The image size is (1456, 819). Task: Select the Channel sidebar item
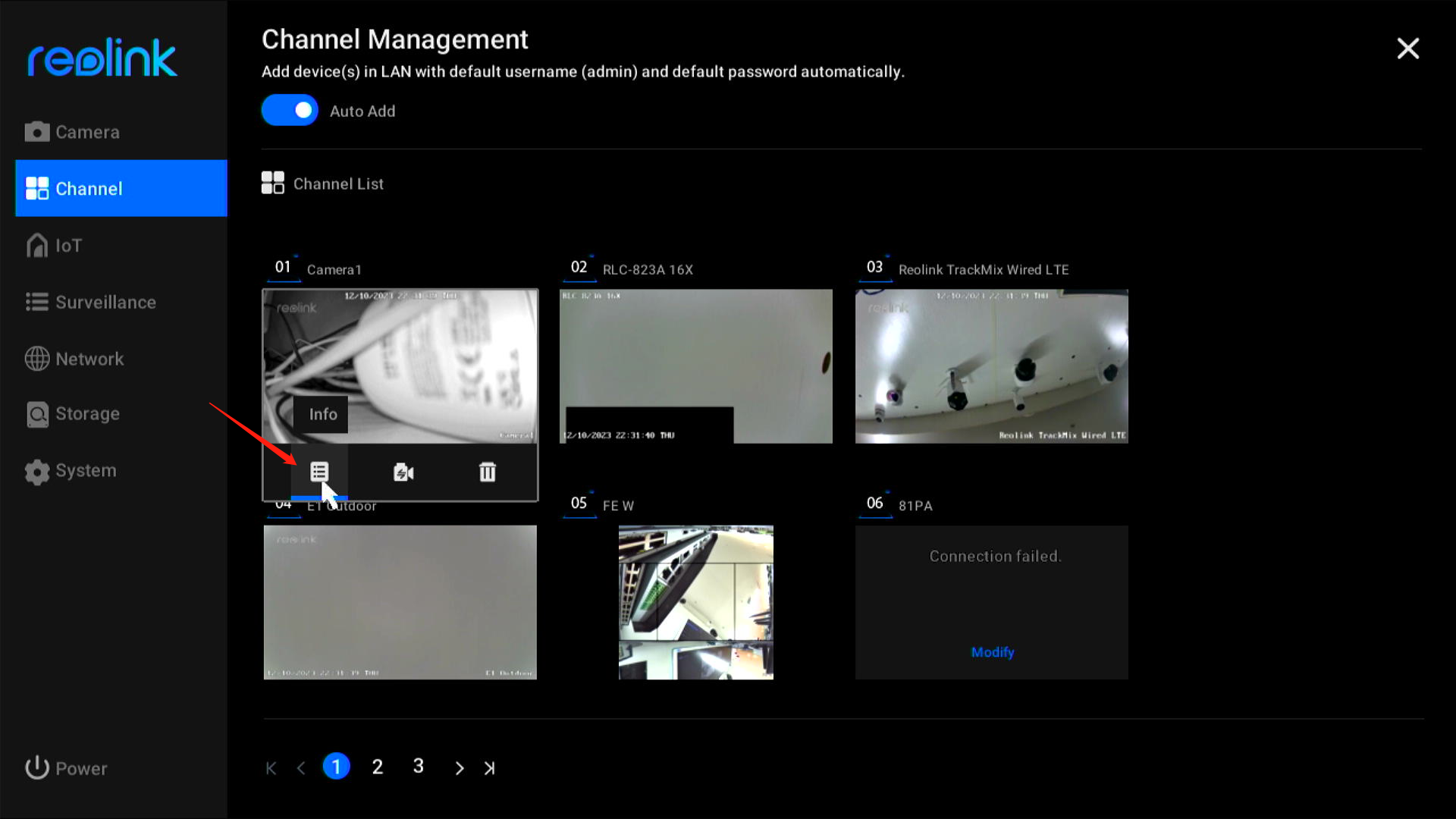pyautogui.click(x=121, y=188)
